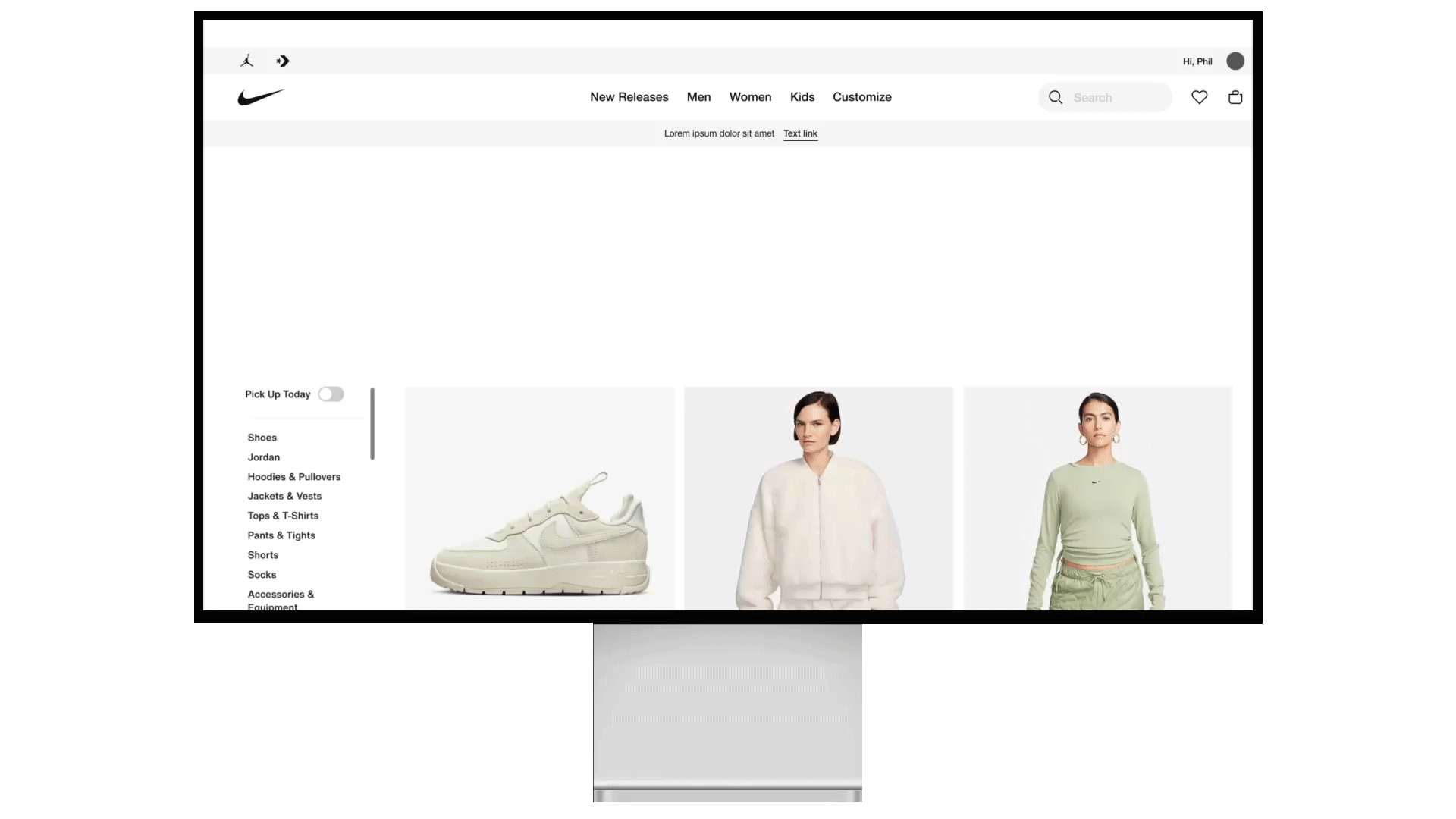Screen dimensions: 1456x819
Task: Filter by Jordan category
Action: [x=263, y=457]
